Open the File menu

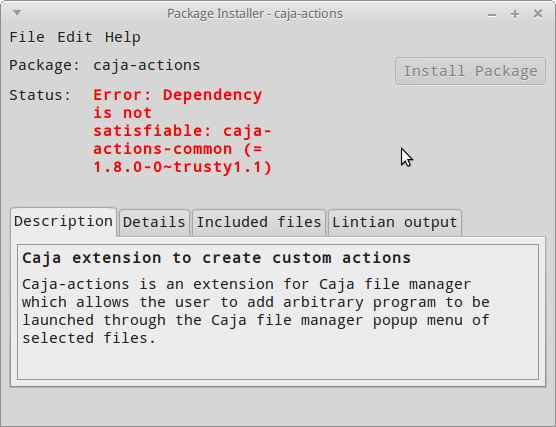pos(27,37)
